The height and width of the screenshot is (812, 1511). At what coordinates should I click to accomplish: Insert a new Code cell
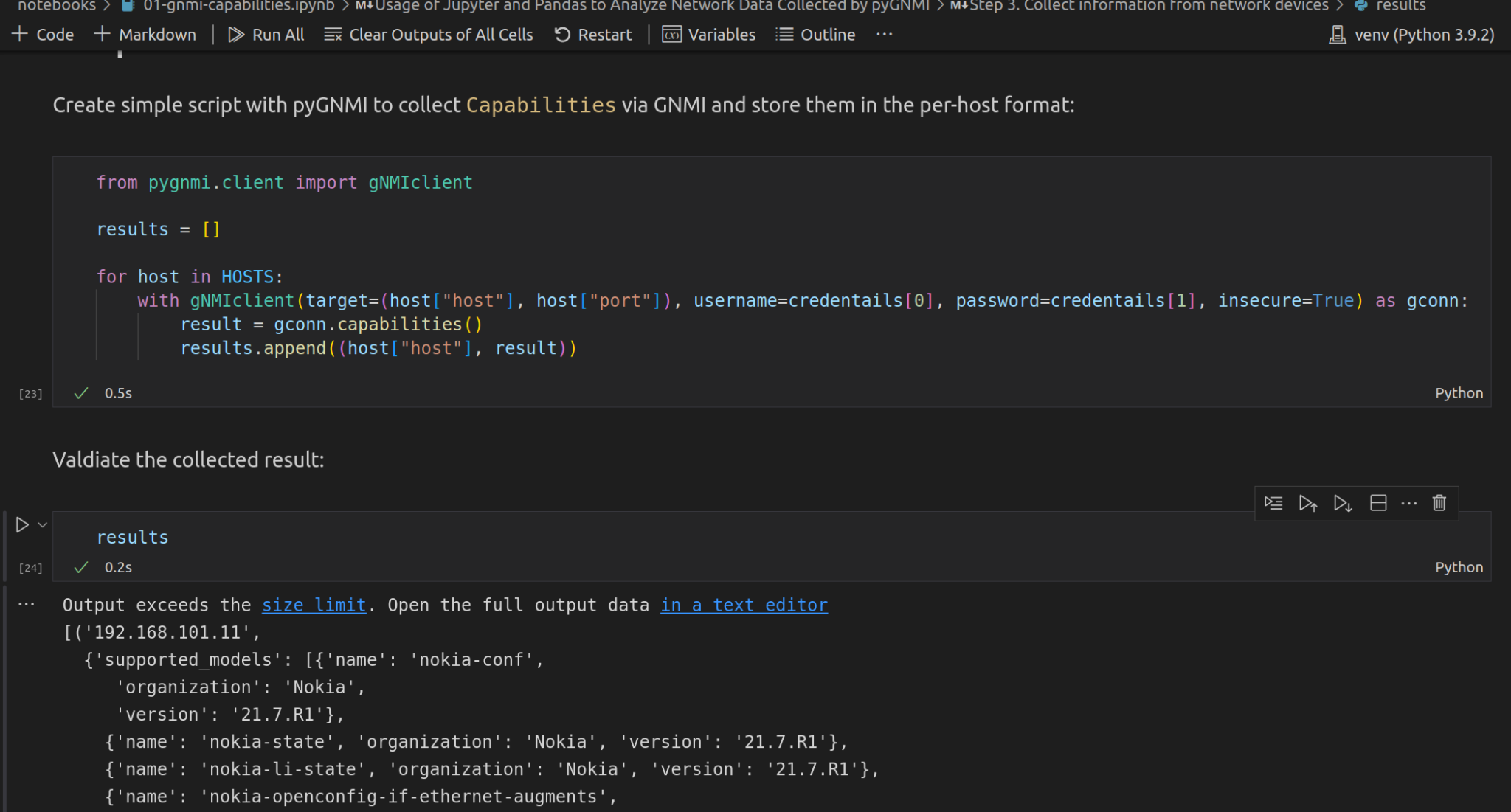[44, 34]
